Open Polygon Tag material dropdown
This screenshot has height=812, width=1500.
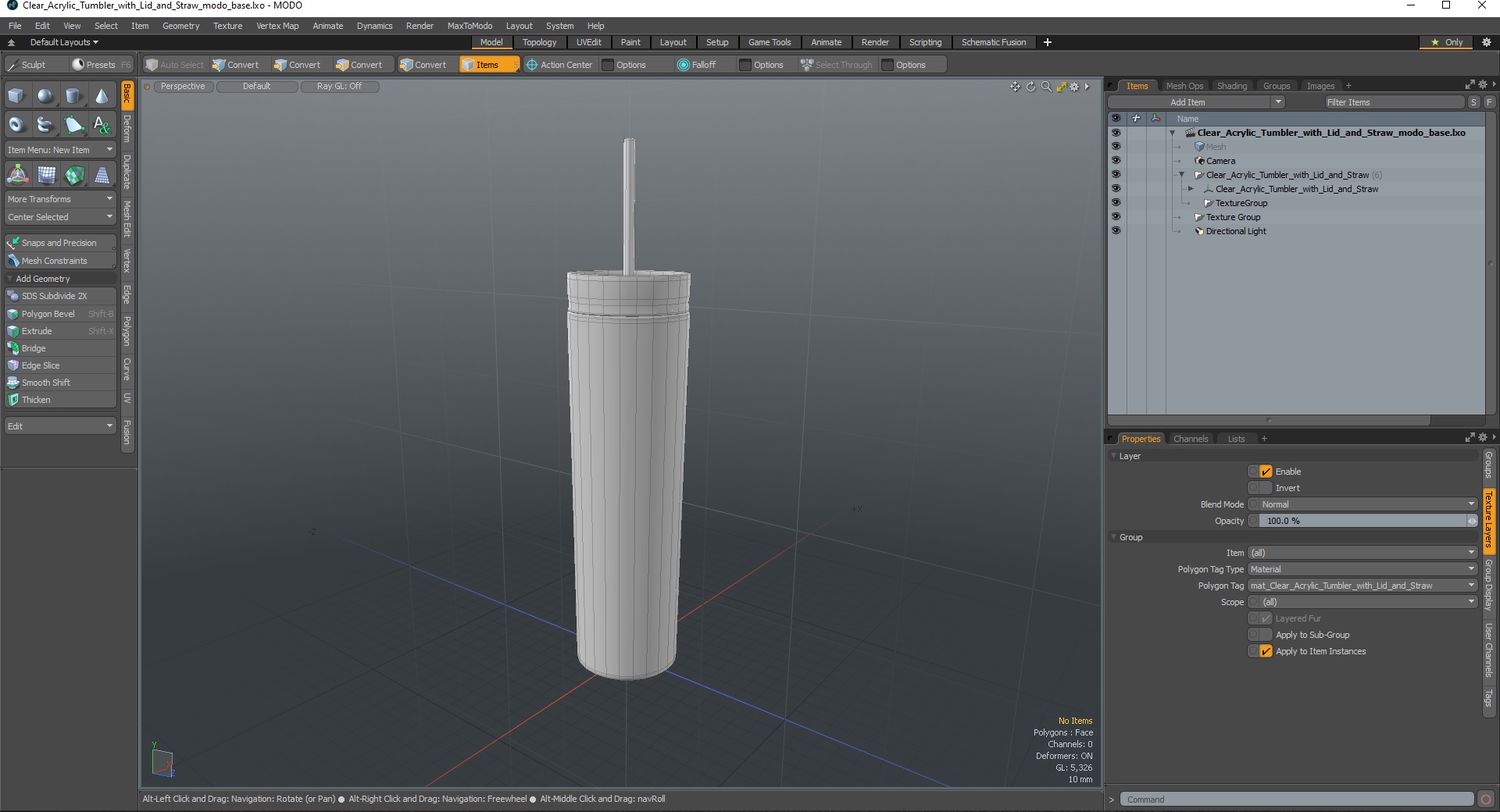(1363, 586)
